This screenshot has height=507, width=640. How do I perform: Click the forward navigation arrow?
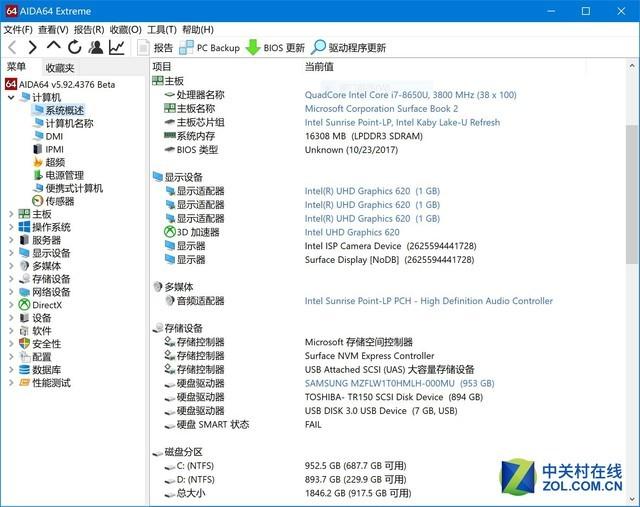click(32, 47)
